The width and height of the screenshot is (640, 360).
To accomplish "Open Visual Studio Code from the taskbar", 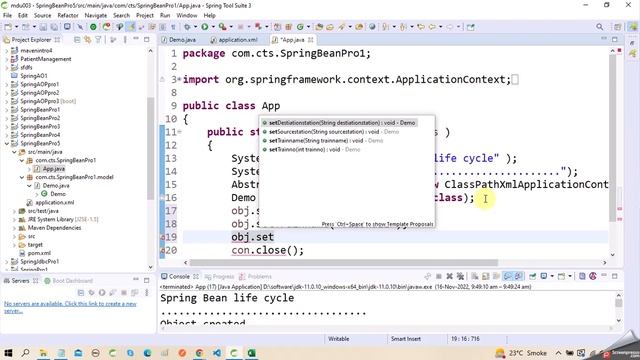I will pyautogui.click(x=217, y=353).
